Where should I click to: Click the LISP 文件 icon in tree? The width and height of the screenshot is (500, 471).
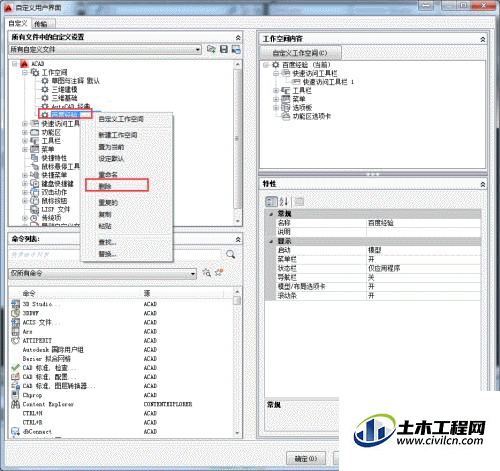coord(35,209)
